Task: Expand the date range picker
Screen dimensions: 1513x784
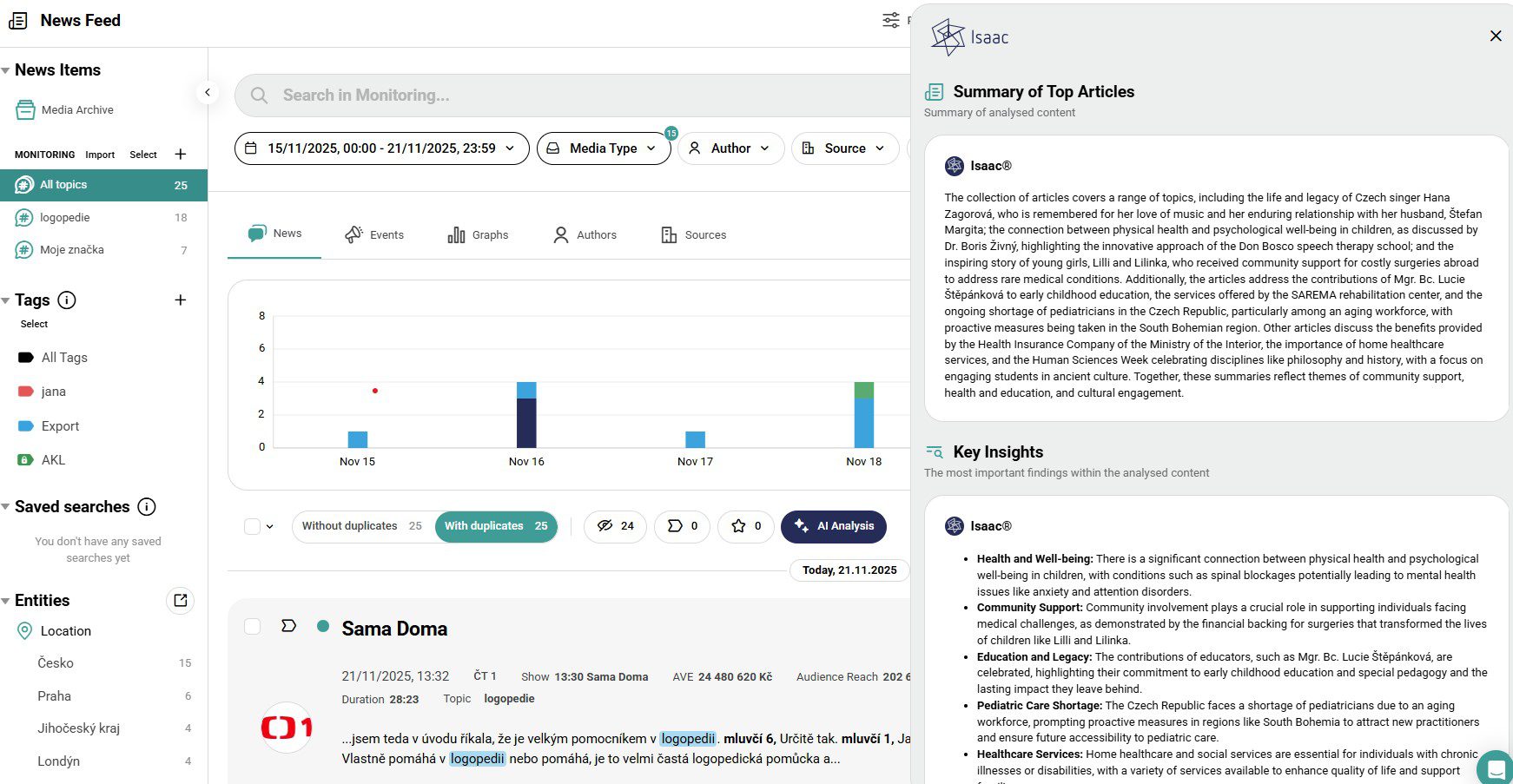Action: pyautogui.click(x=381, y=148)
